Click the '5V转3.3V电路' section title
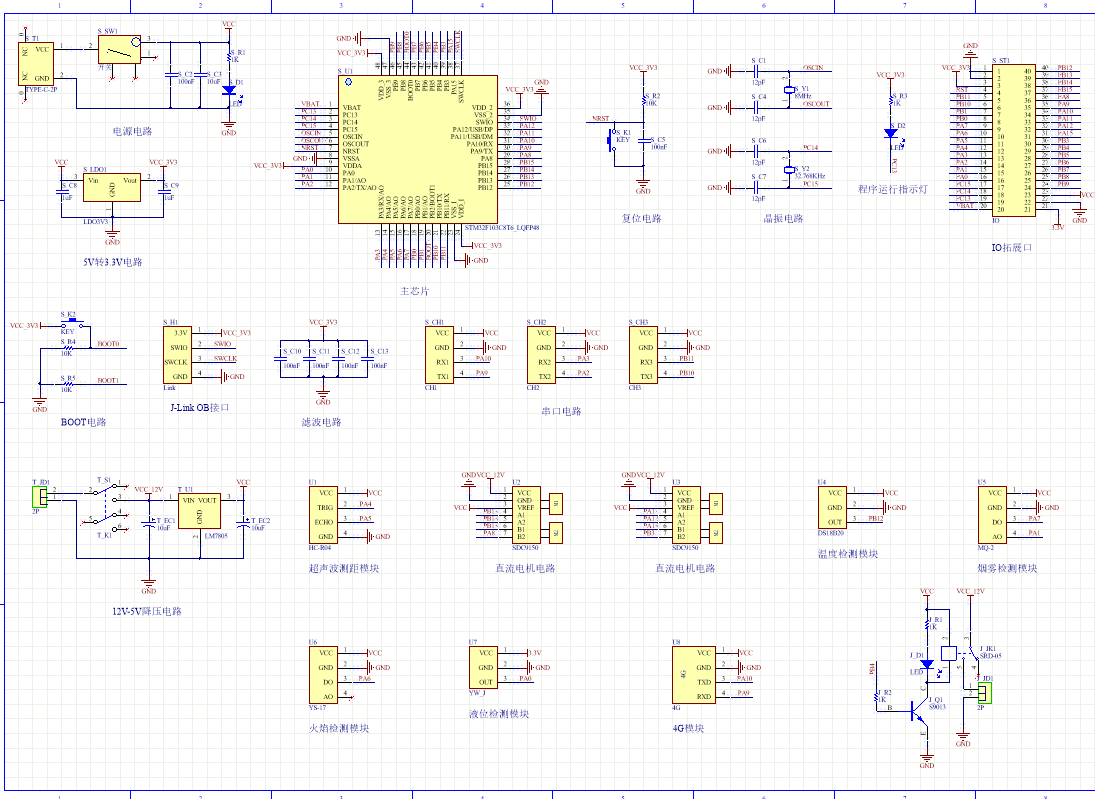This screenshot has height=799, width=1095. [x=112, y=262]
